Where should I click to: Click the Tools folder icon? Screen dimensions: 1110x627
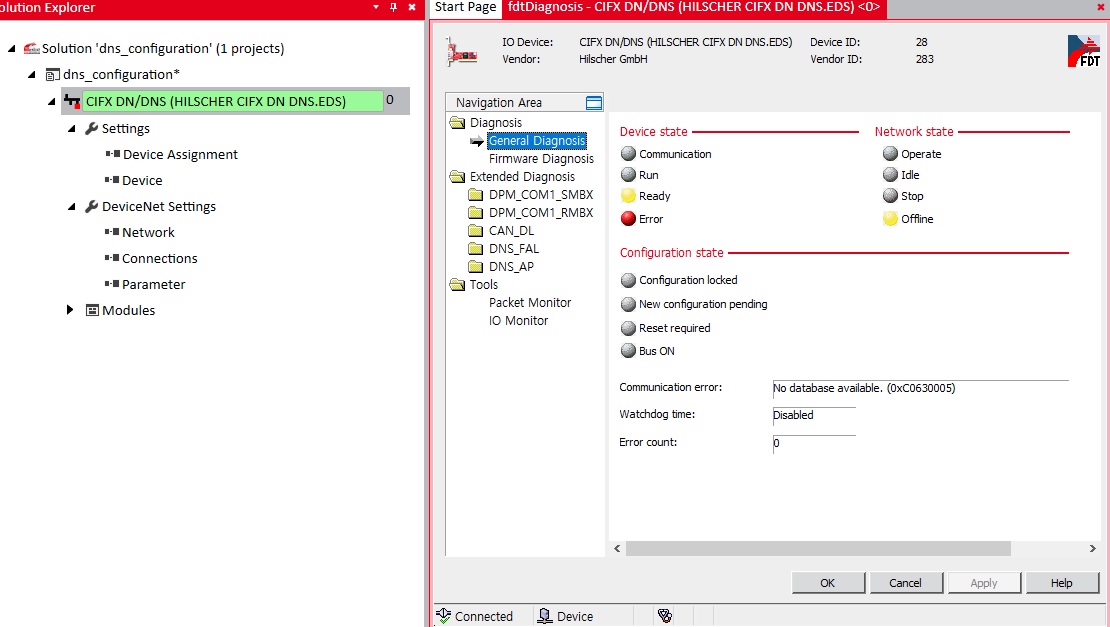(457, 284)
